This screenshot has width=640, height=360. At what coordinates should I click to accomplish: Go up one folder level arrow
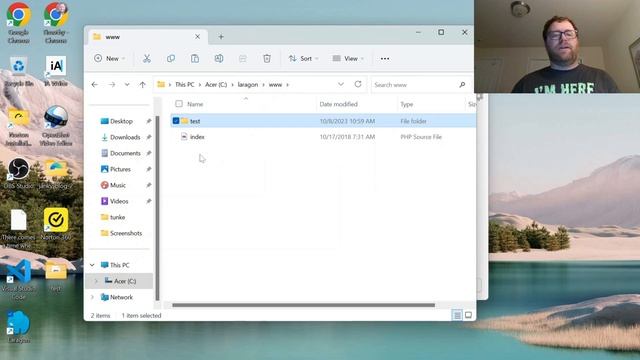[x=142, y=84]
